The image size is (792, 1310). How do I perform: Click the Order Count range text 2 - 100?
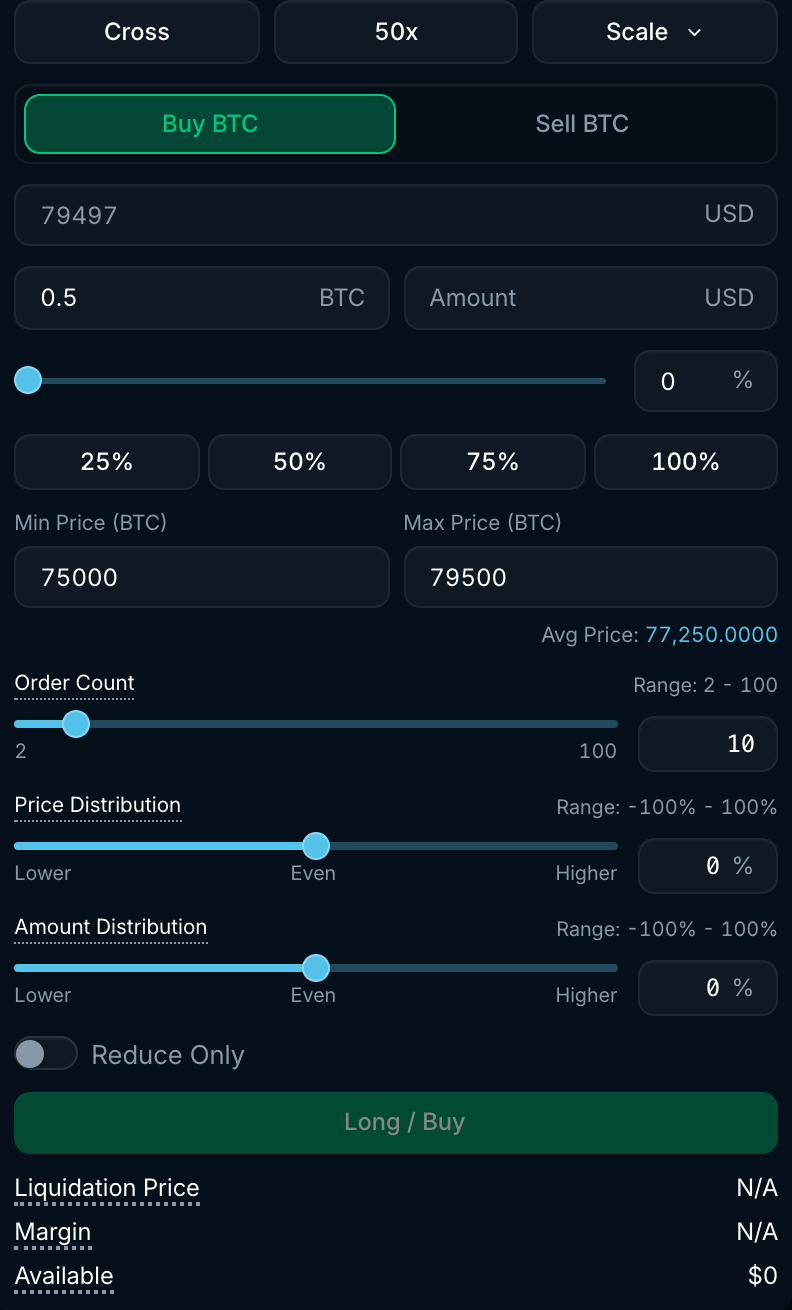click(705, 686)
